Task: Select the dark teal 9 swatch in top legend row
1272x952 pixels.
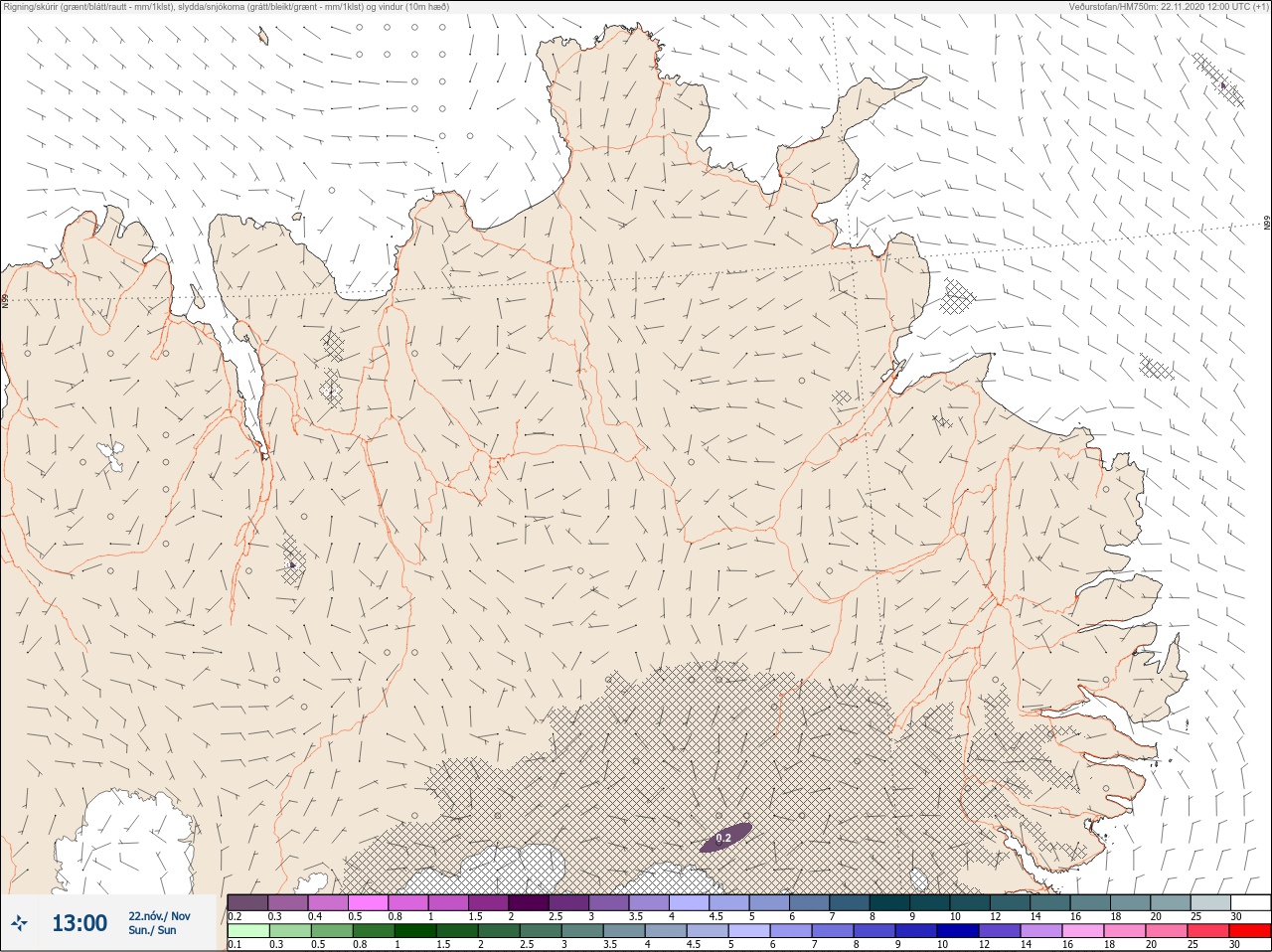Action: 930,902
